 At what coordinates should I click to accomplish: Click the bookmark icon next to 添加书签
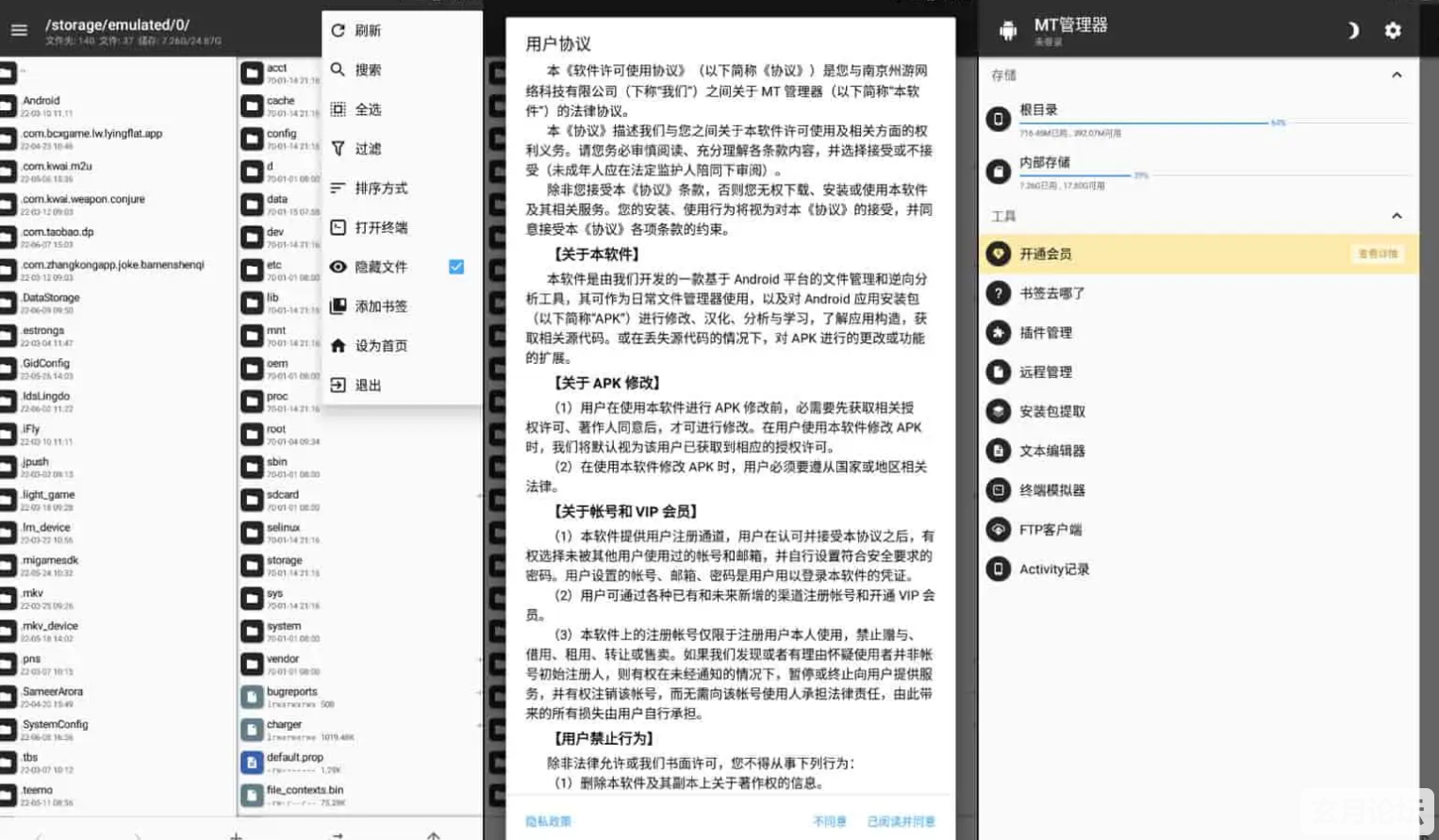click(339, 306)
